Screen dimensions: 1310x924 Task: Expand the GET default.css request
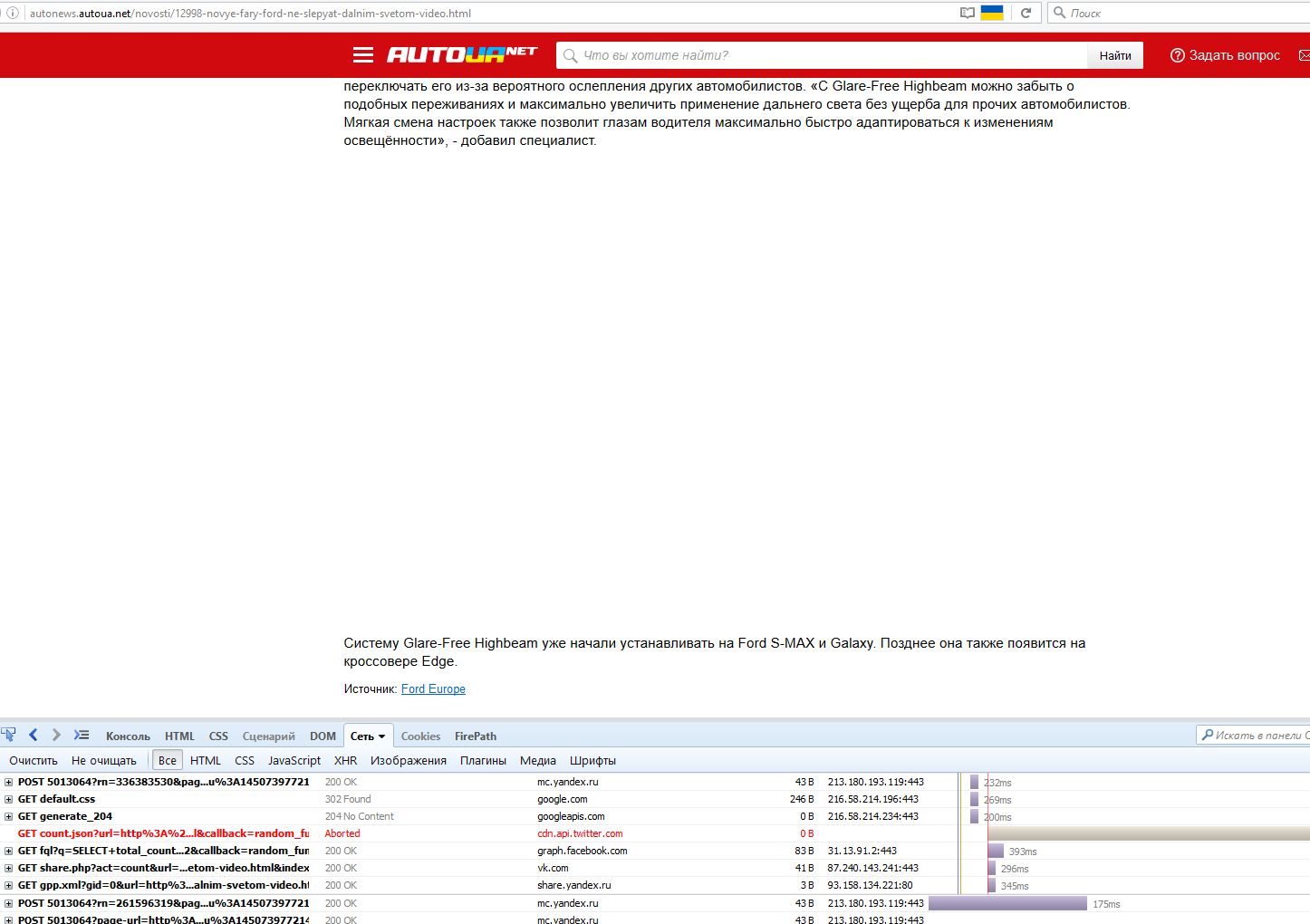[9, 799]
